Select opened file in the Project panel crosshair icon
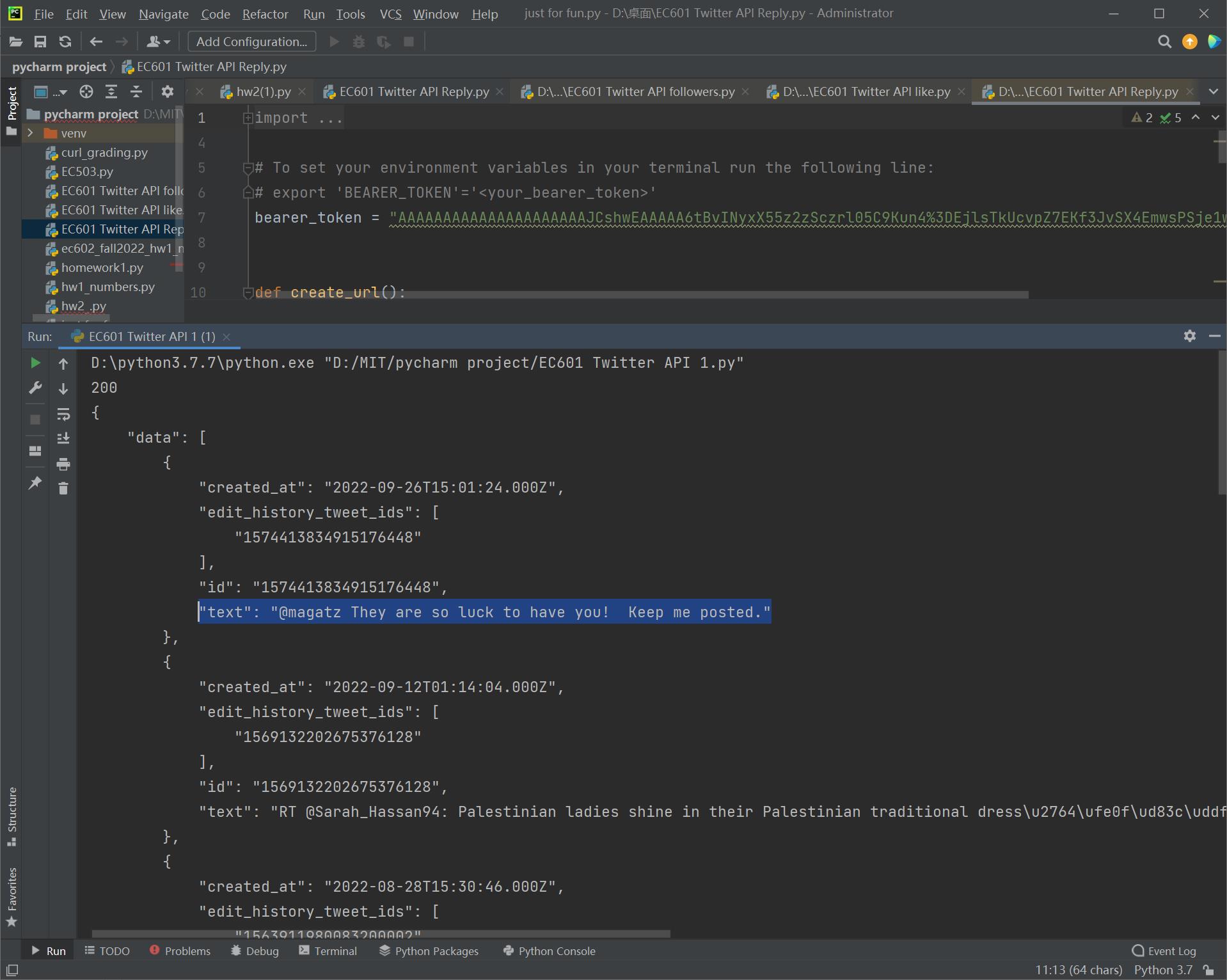Screen dimensions: 1227x980 [86, 91]
